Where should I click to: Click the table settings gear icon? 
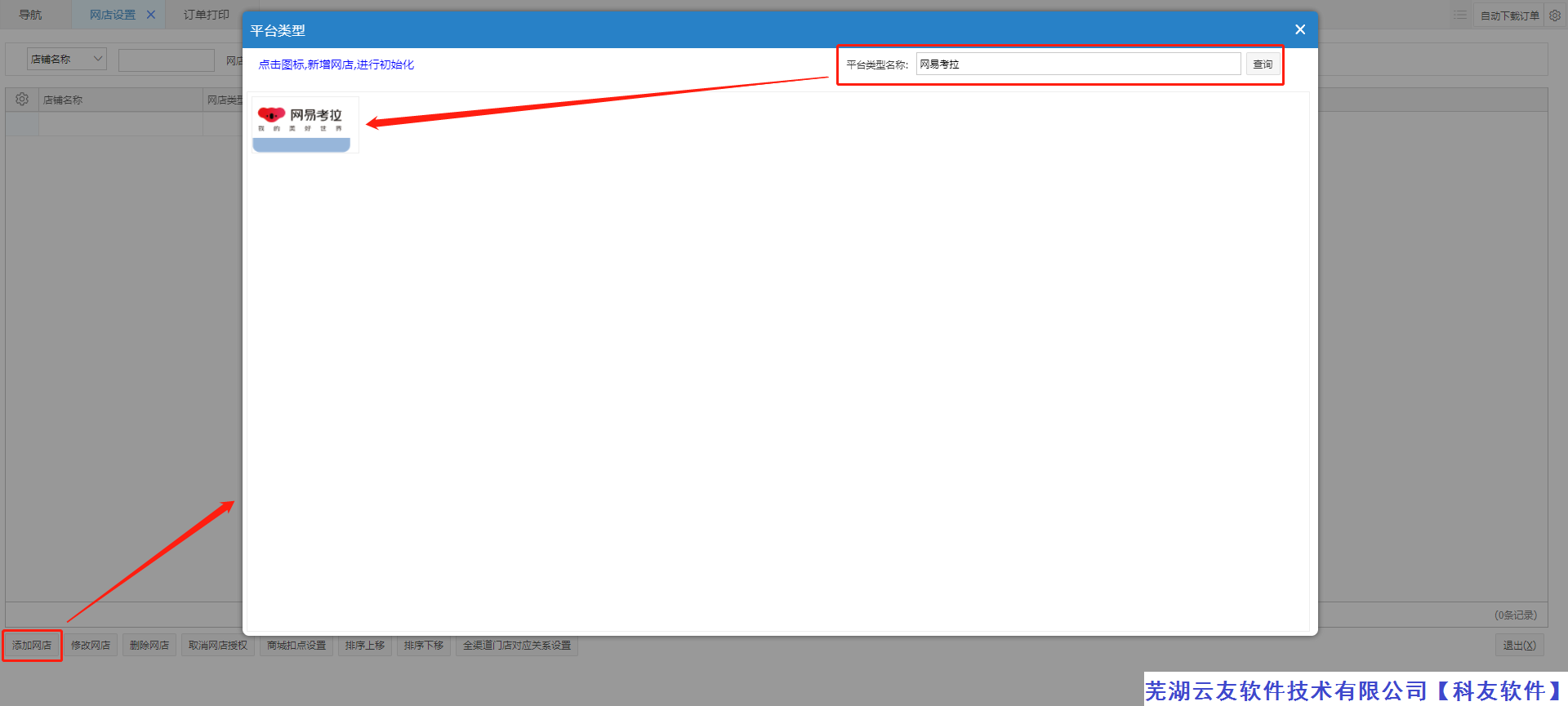[22, 100]
